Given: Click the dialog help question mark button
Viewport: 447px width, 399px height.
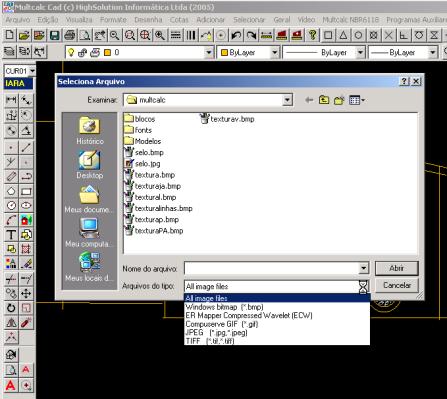Looking at the screenshot, I should [x=404, y=81].
